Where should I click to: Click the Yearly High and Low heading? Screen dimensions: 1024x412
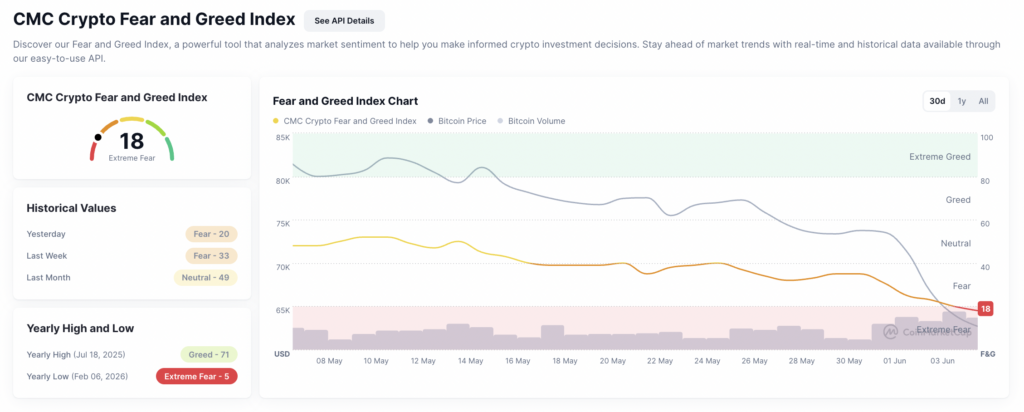point(80,328)
